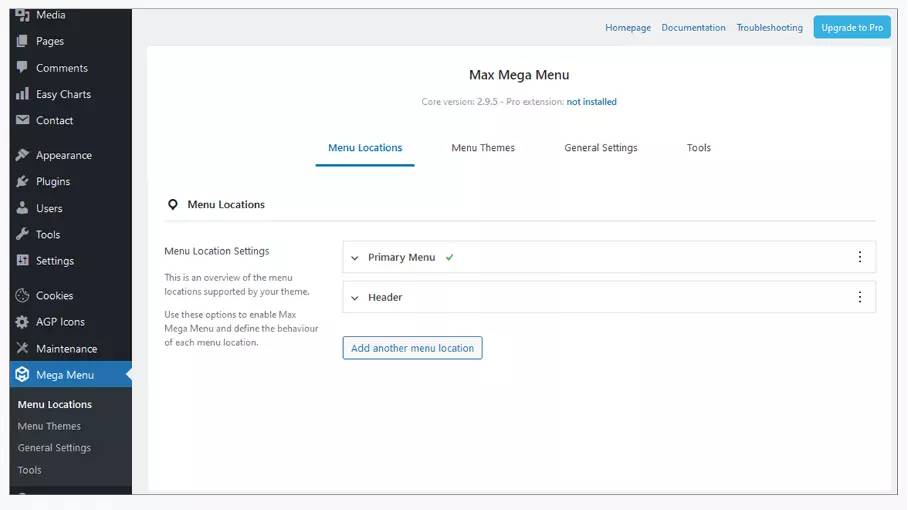908x510 pixels.
Task: Open the Tools tab in Max Mega Menu
Action: coord(698,148)
